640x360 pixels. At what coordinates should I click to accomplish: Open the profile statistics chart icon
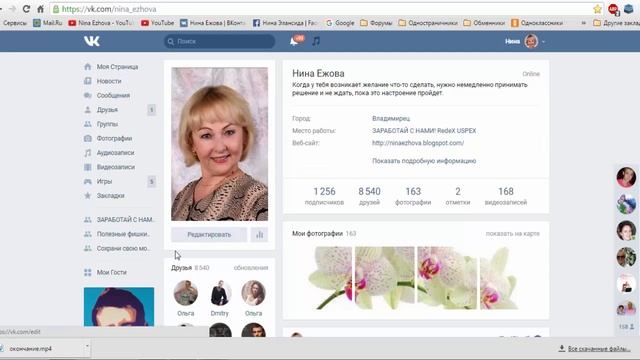[260, 235]
